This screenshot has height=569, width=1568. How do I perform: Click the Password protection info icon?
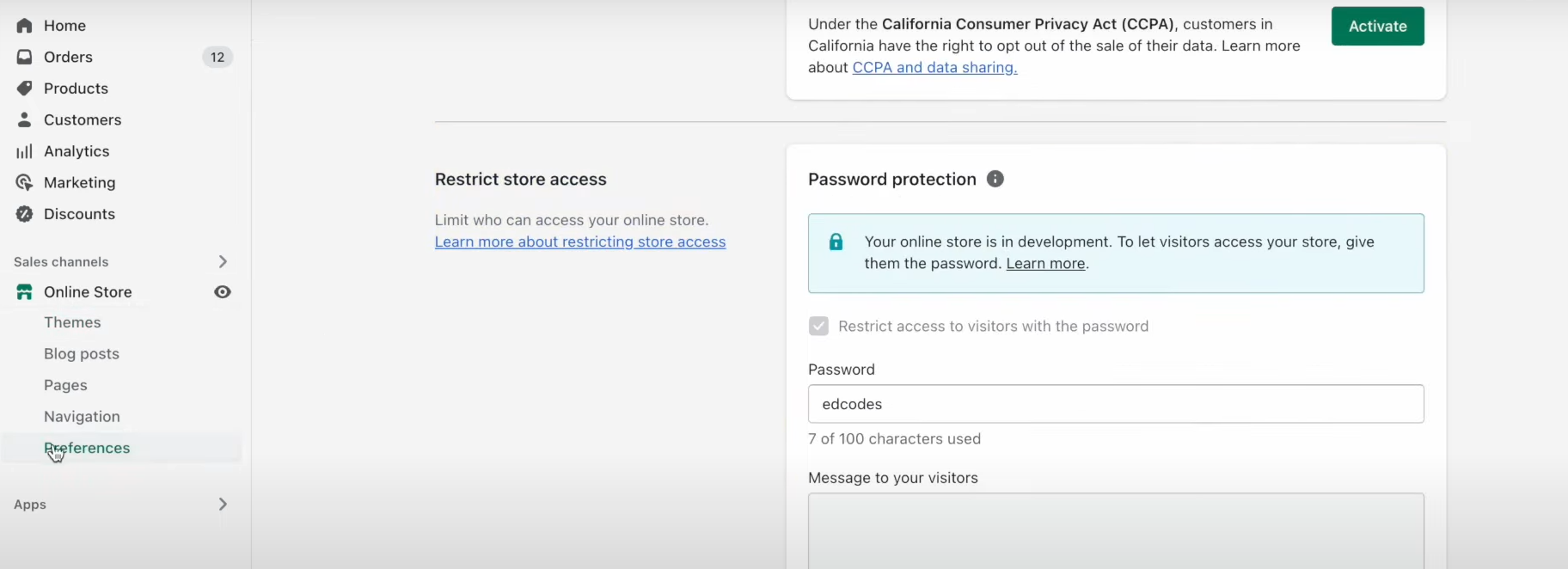[995, 179]
